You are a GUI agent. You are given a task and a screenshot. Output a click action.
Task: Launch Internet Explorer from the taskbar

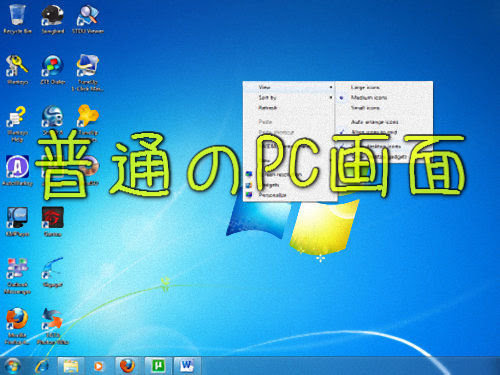[42, 366]
